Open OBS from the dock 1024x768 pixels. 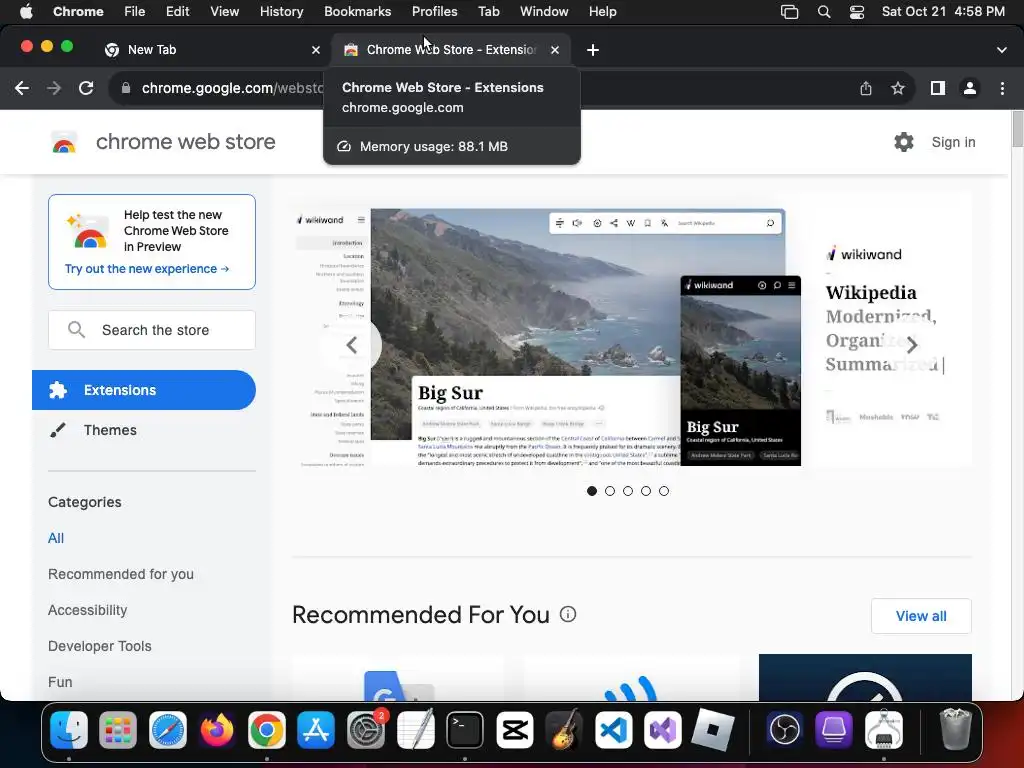tap(784, 729)
